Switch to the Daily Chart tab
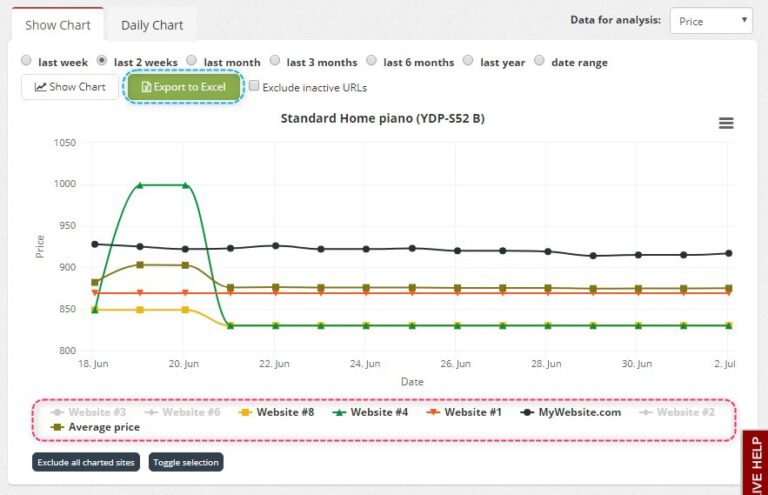This screenshot has height=495, width=768. (151, 25)
